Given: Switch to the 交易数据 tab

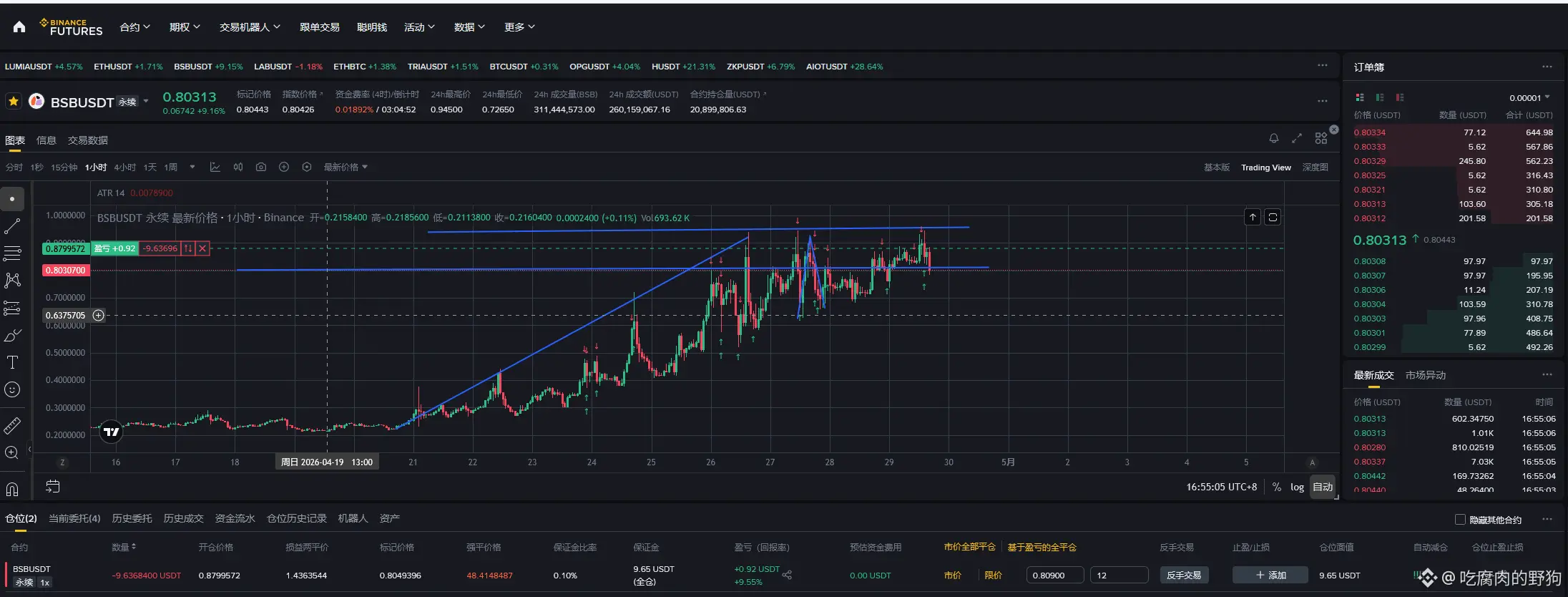Looking at the screenshot, I should pos(88,140).
